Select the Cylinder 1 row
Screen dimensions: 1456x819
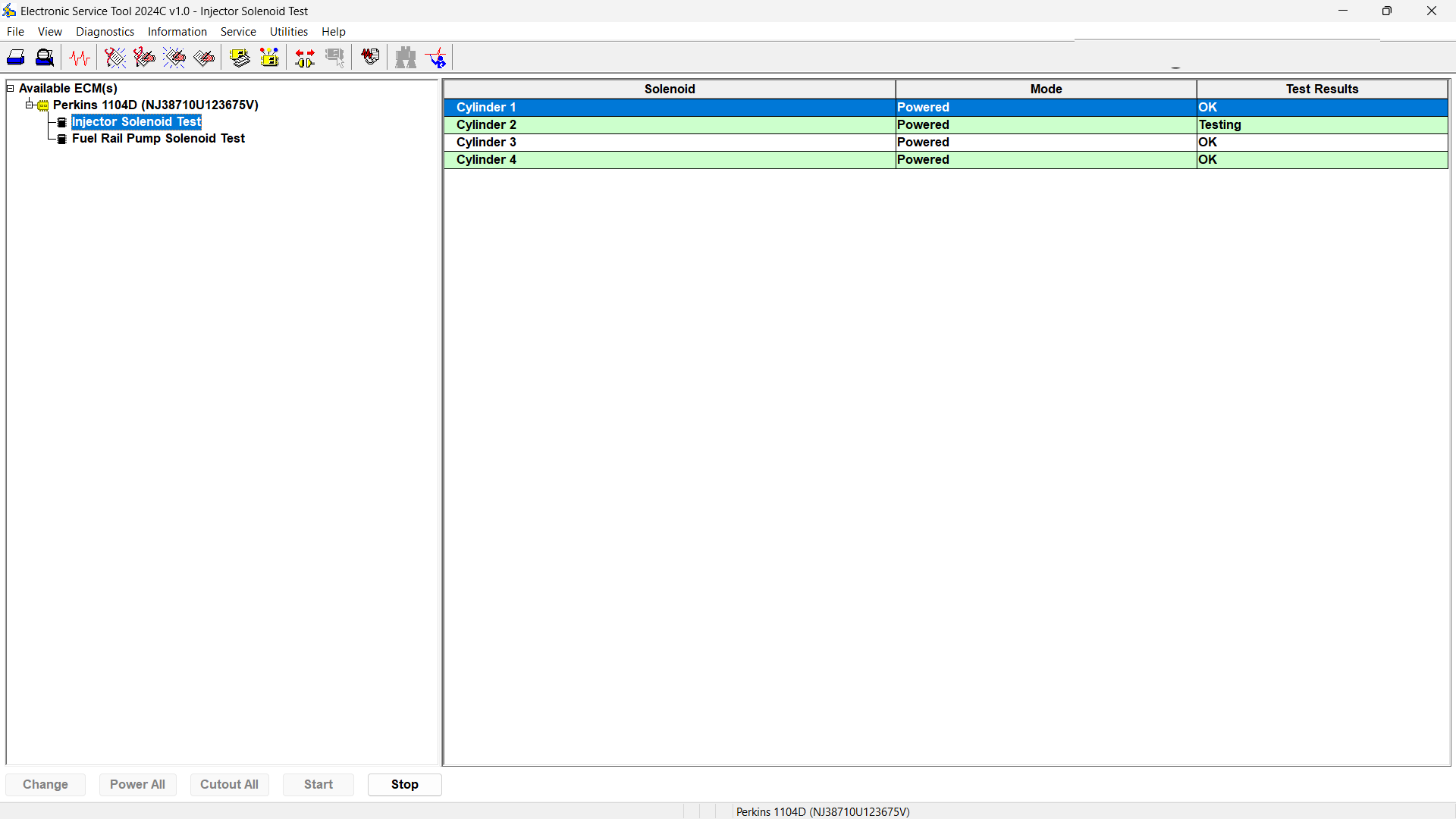coord(946,108)
